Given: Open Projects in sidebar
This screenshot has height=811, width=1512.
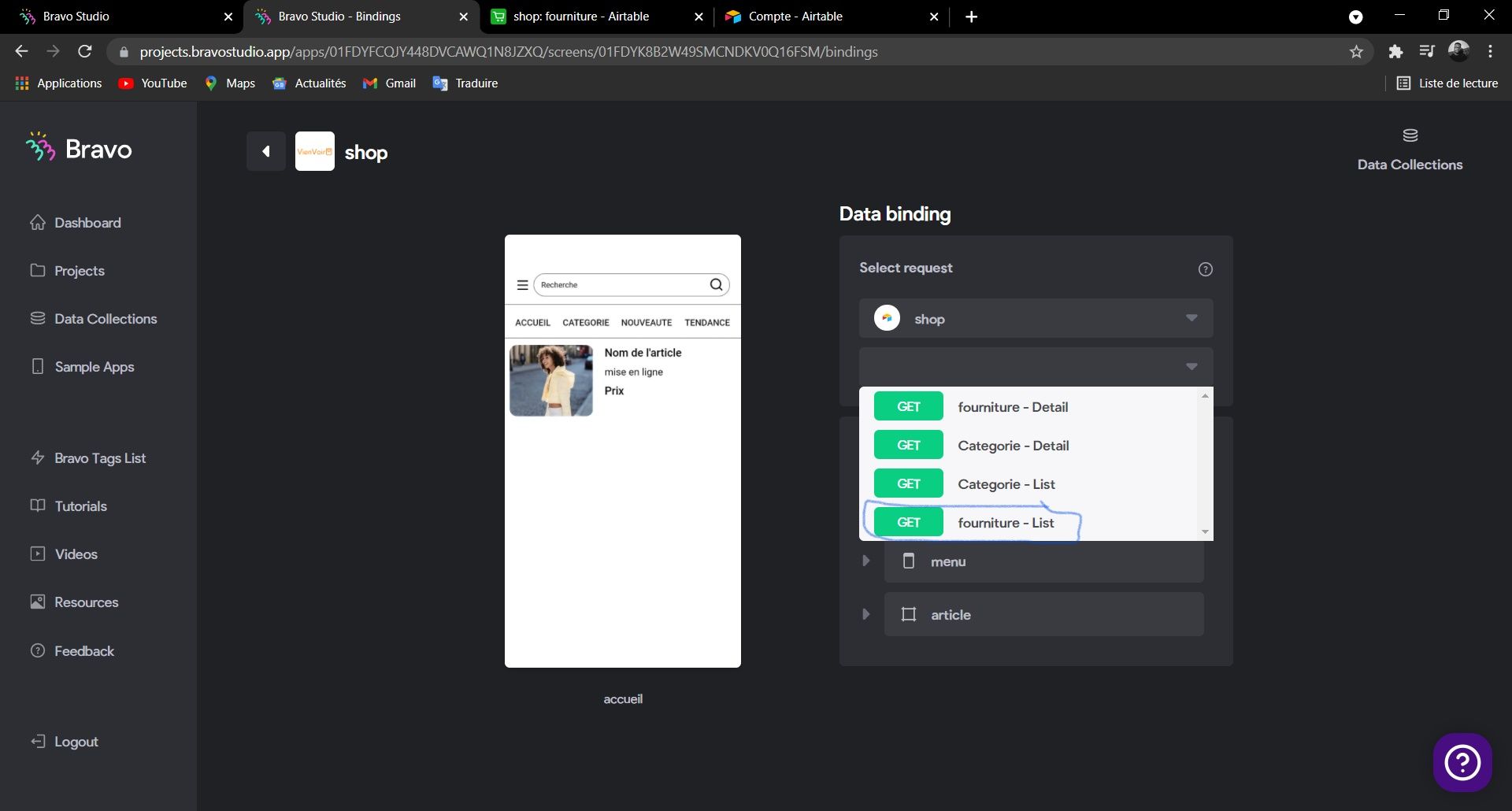Looking at the screenshot, I should (68, 271).
